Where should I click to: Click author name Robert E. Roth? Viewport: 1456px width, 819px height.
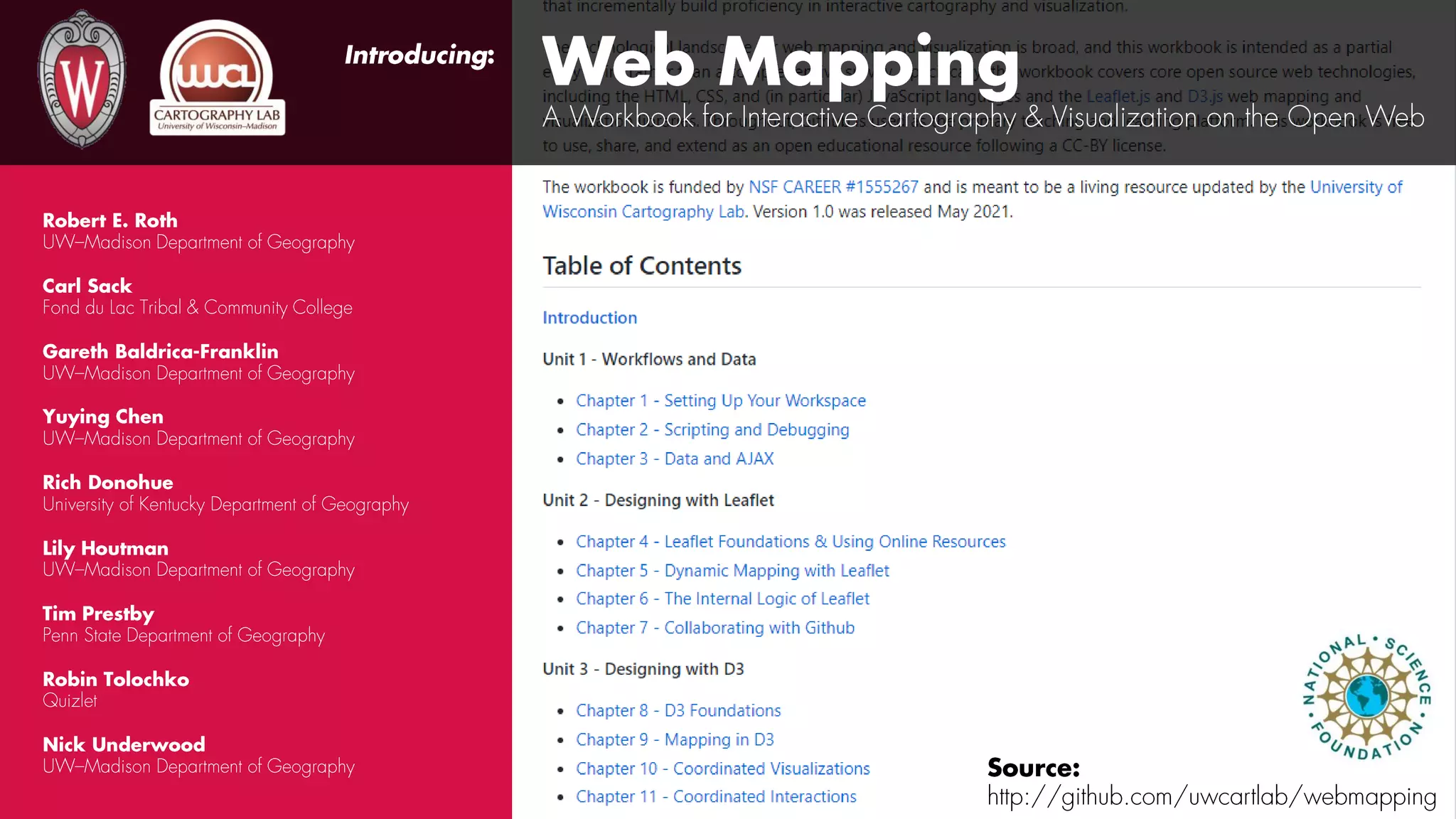pyautogui.click(x=109, y=220)
